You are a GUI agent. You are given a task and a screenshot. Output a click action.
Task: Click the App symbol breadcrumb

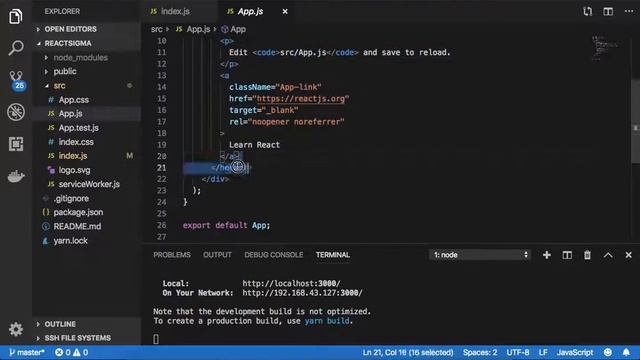tap(233, 29)
